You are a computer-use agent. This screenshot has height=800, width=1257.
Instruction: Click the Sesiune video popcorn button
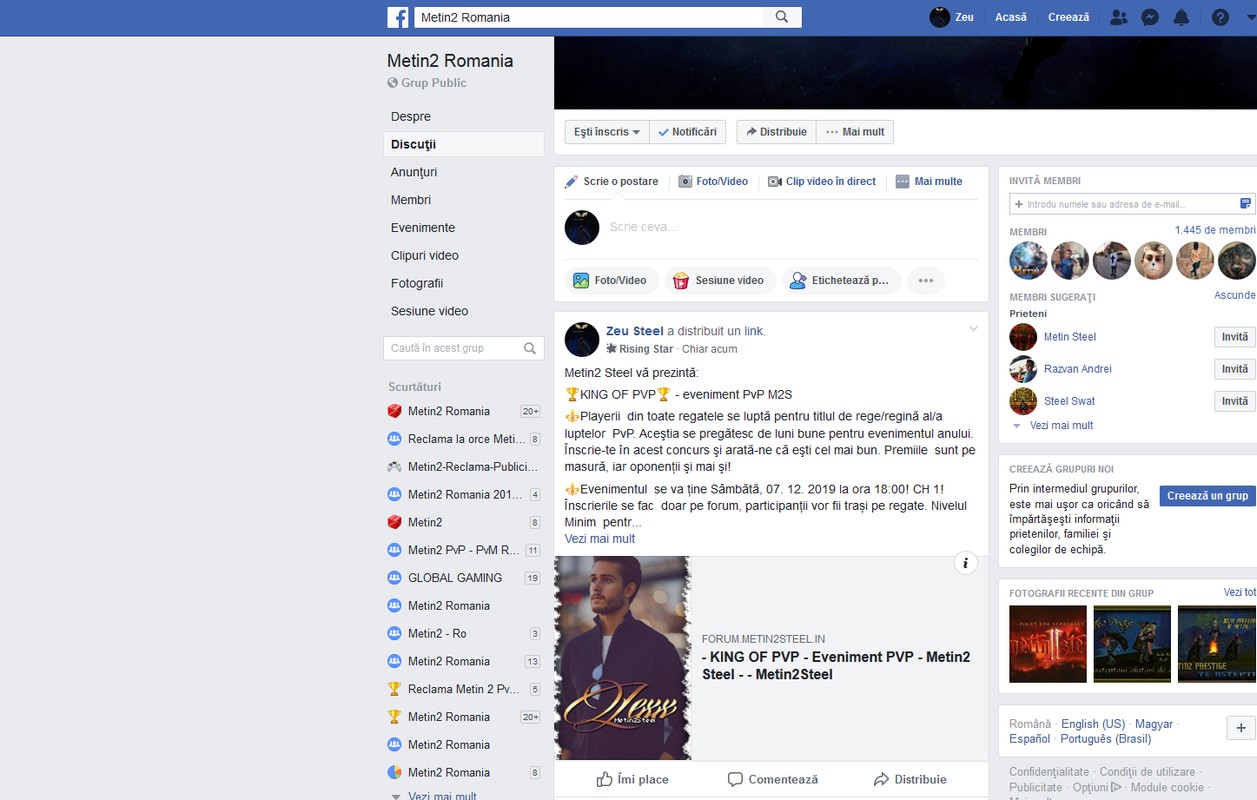pyautogui.click(x=719, y=280)
